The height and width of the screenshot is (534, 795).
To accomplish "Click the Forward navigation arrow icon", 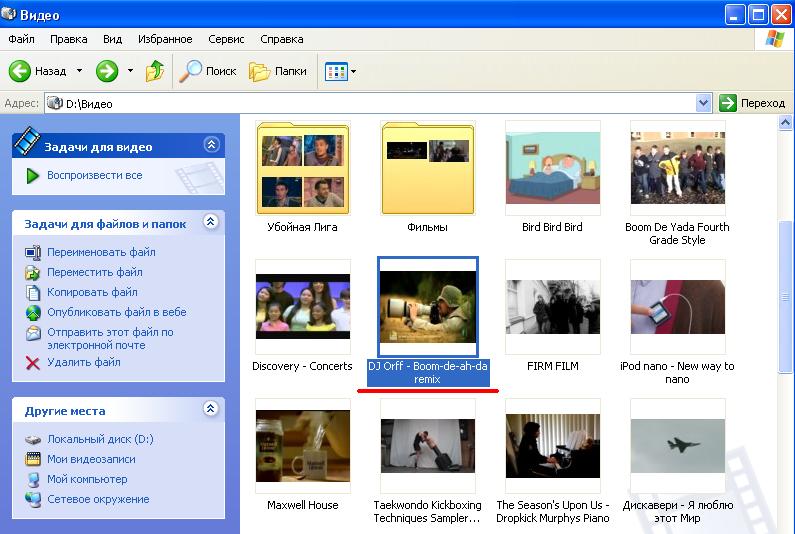I will tap(107, 71).
